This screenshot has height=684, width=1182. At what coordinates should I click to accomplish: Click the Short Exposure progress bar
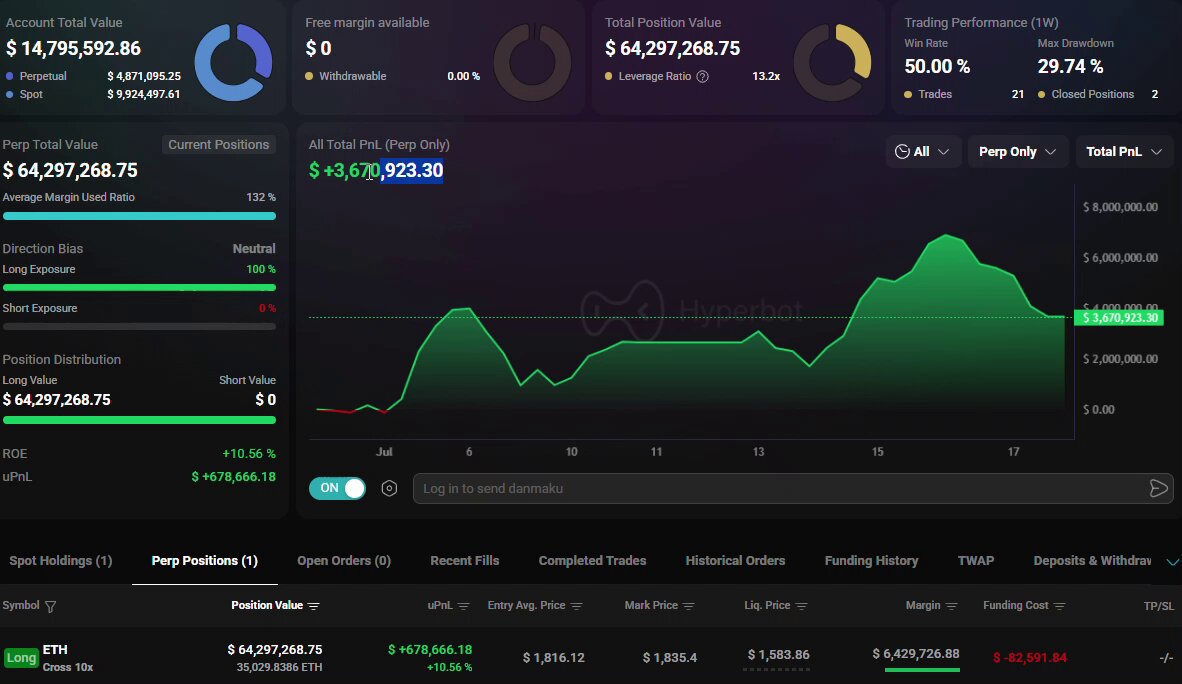pos(139,327)
